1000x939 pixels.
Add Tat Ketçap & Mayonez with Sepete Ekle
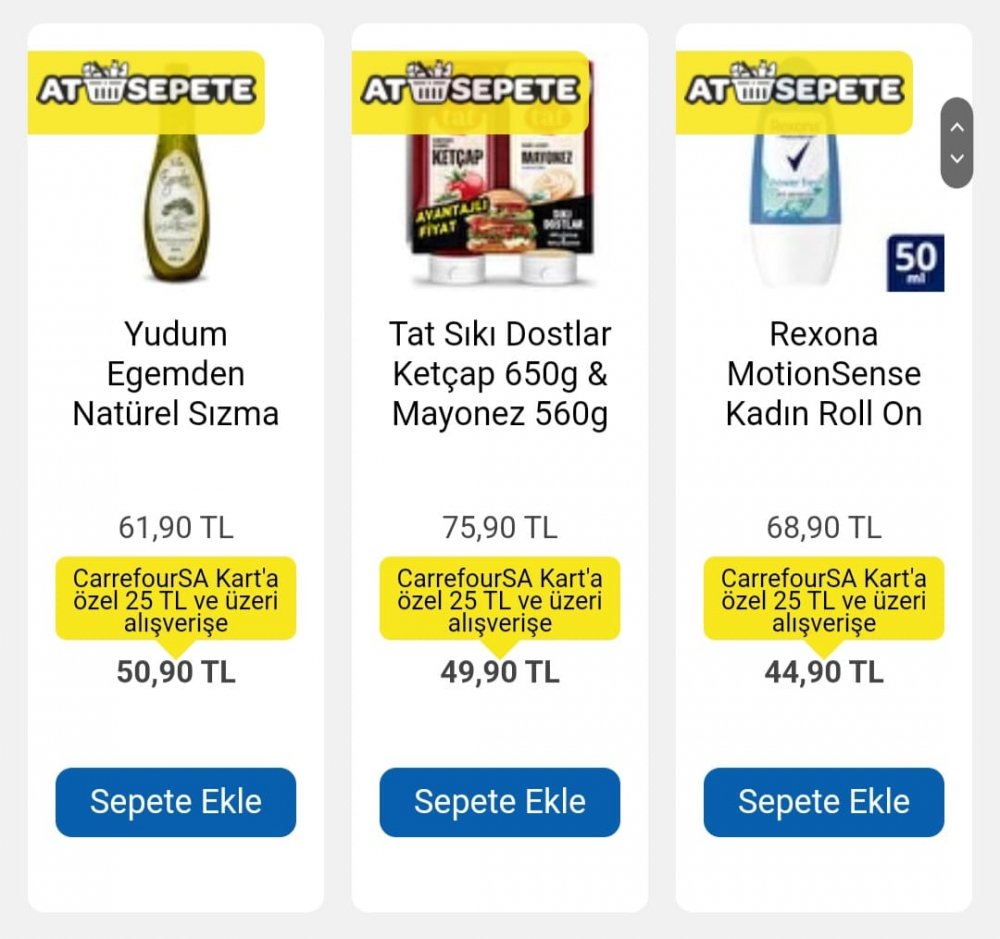click(500, 802)
